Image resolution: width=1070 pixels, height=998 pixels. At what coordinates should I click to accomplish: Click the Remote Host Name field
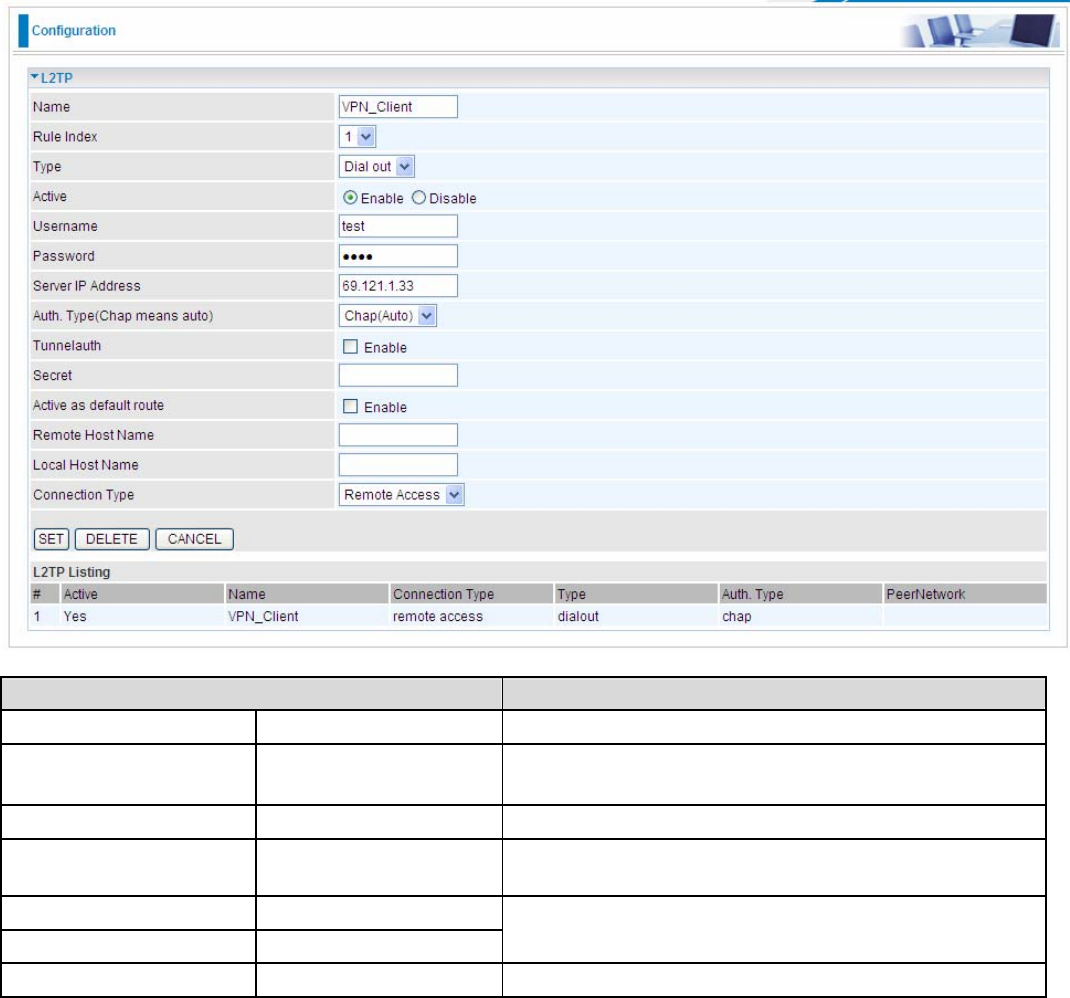click(398, 435)
